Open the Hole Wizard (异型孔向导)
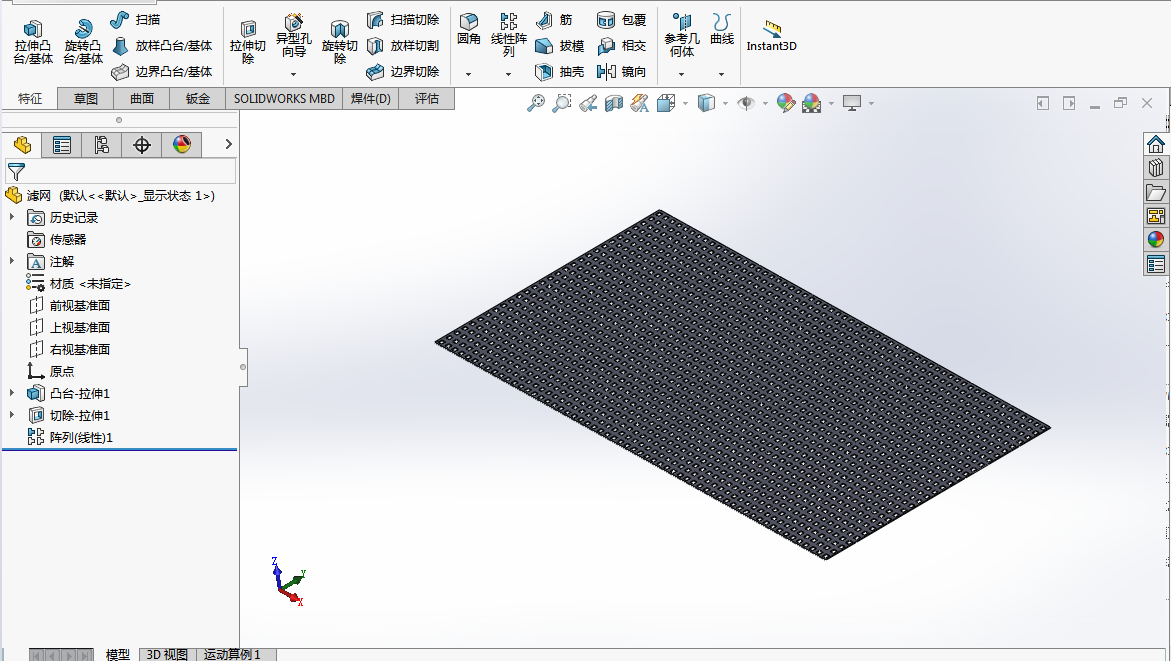The height and width of the screenshot is (661, 1171). pyautogui.click(x=293, y=37)
